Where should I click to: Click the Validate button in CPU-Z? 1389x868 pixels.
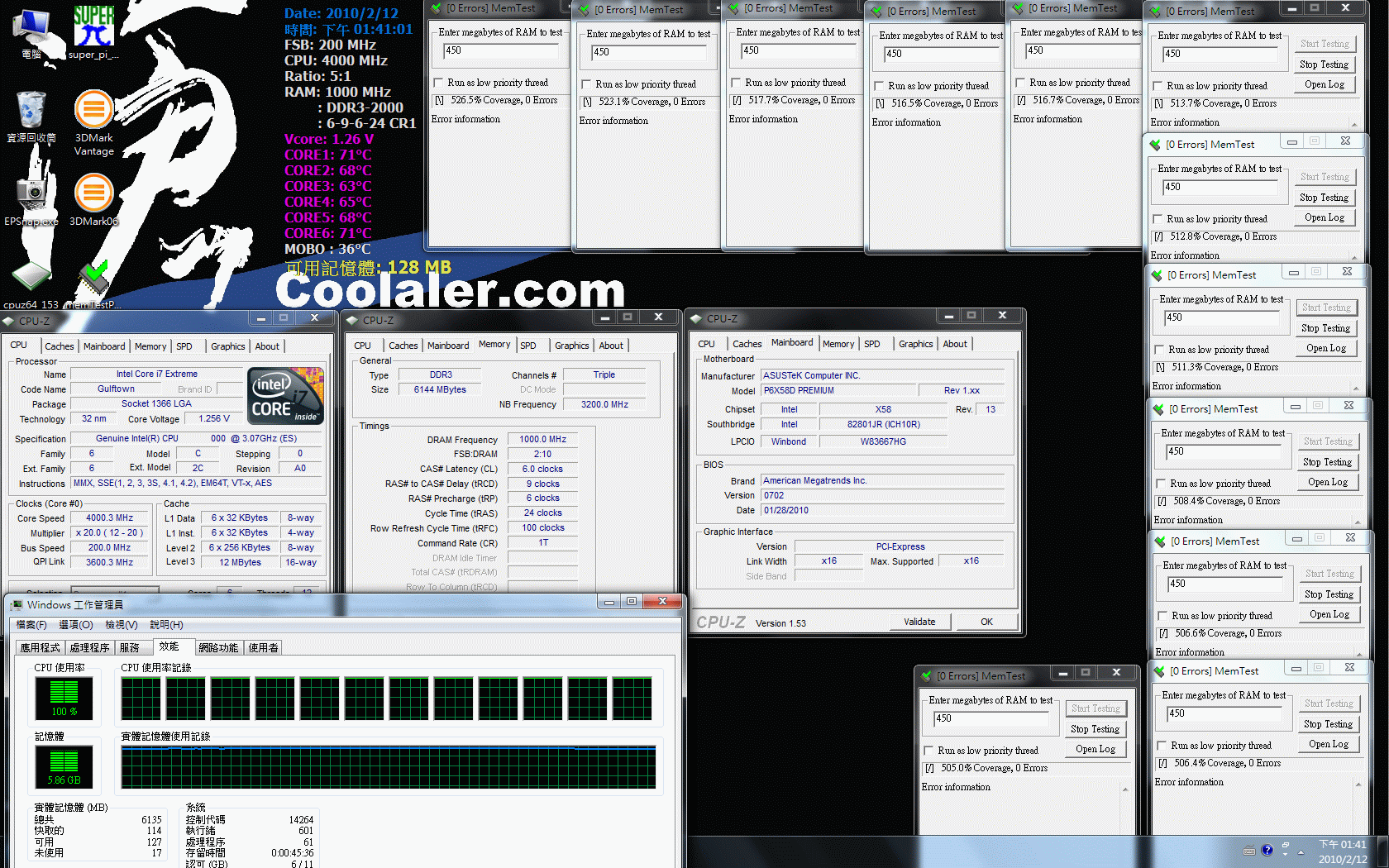click(x=919, y=622)
